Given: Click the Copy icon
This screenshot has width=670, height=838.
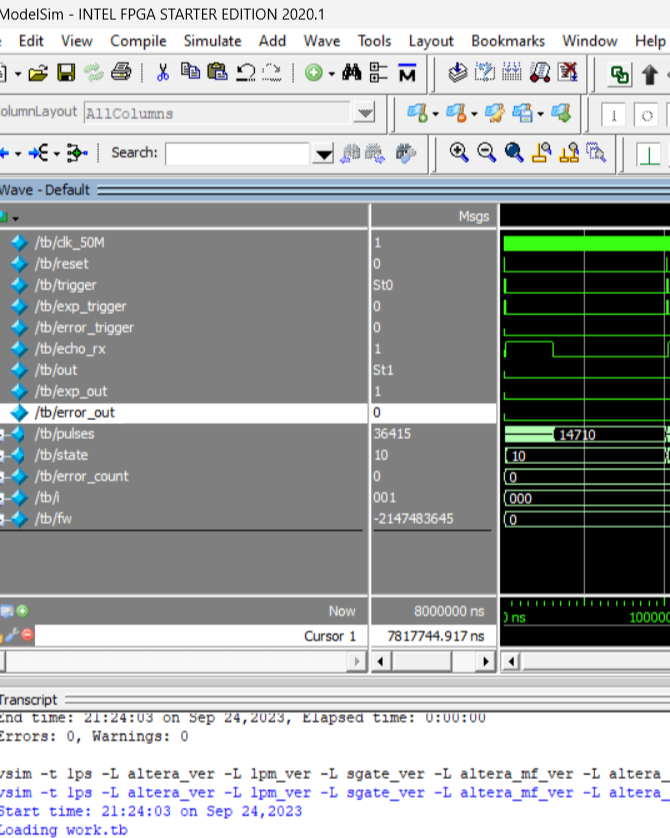Looking at the screenshot, I should pyautogui.click(x=190, y=71).
